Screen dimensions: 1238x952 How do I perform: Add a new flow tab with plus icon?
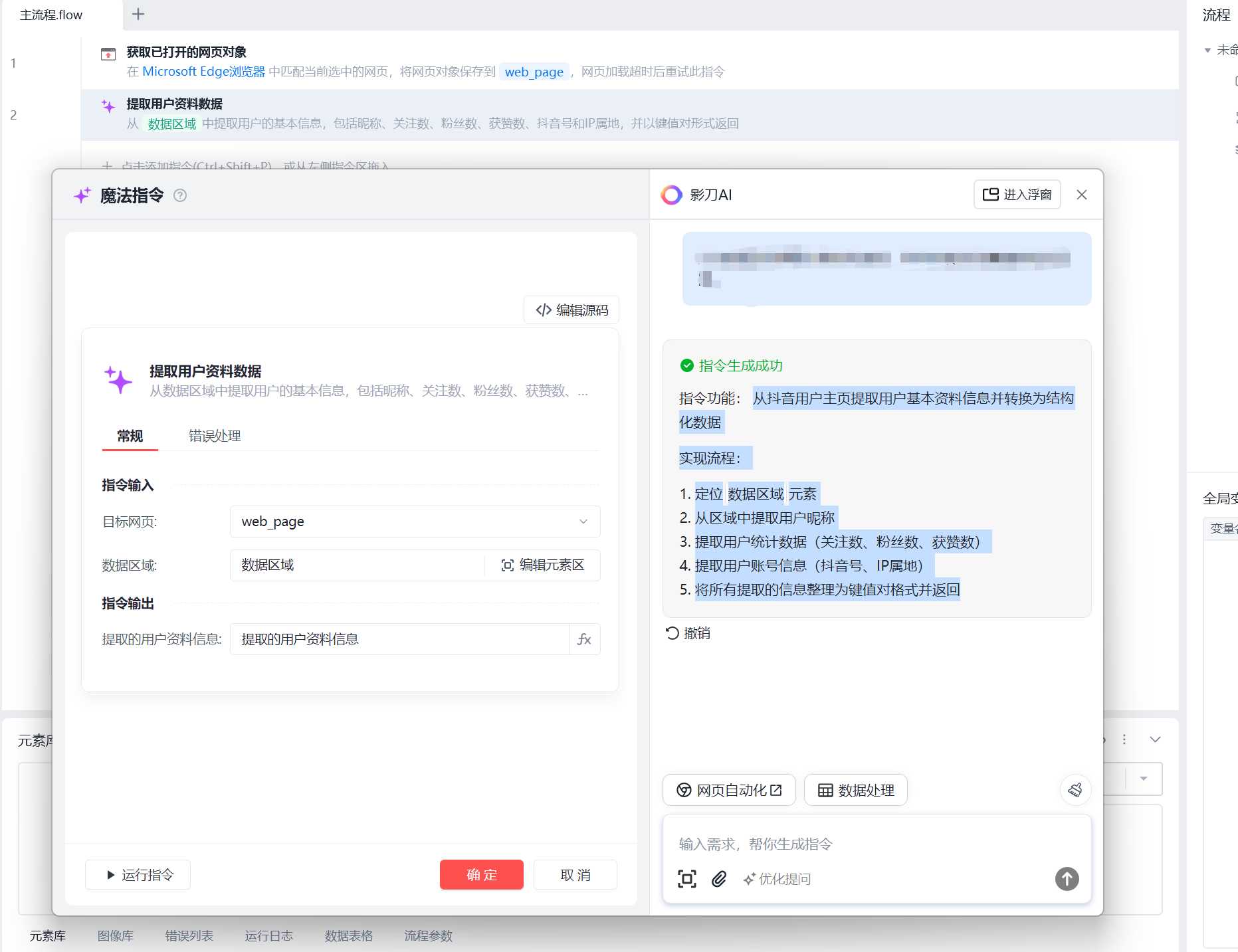tap(138, 15)
